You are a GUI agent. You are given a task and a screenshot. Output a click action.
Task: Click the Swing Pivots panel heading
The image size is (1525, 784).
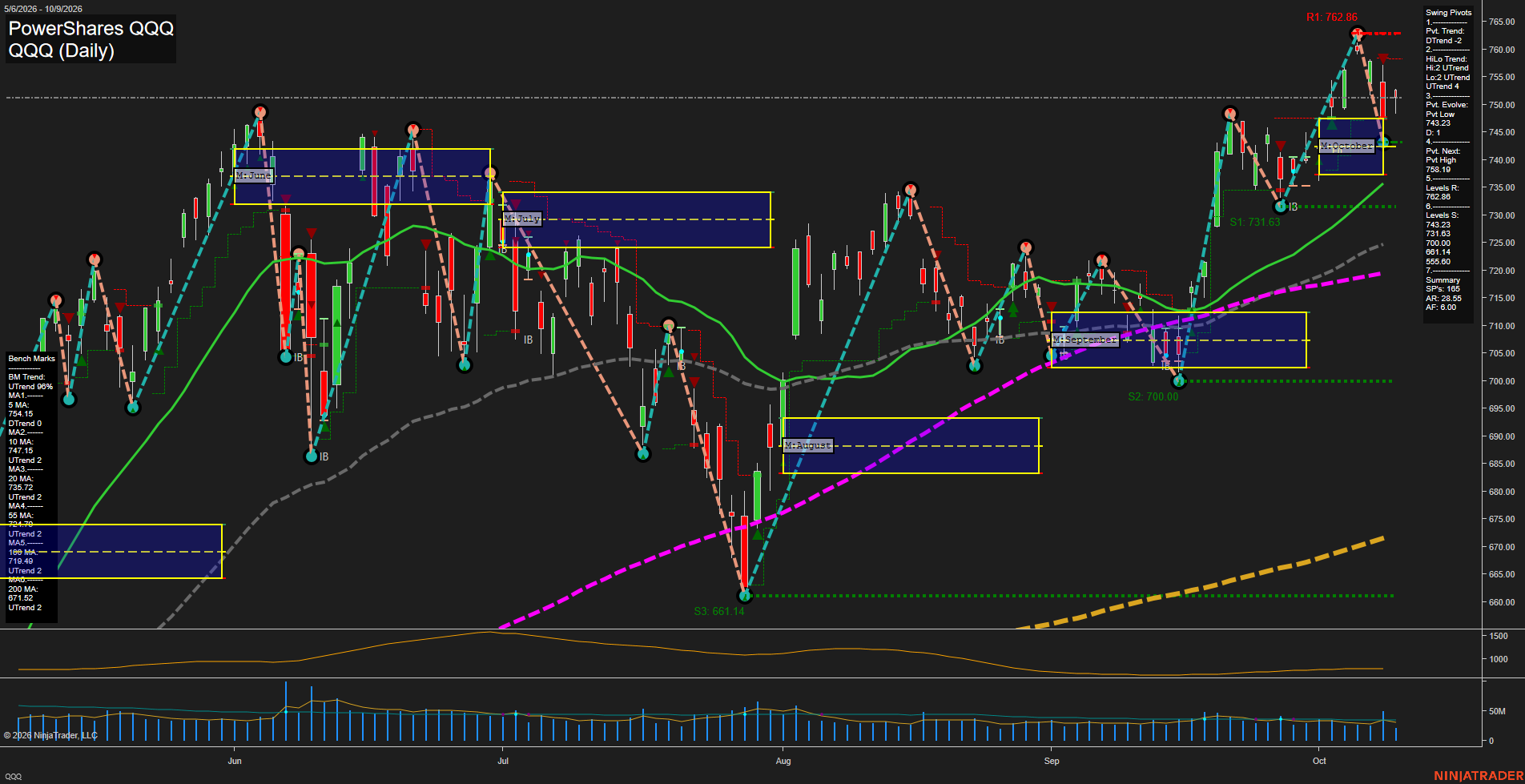point(1448,13)
